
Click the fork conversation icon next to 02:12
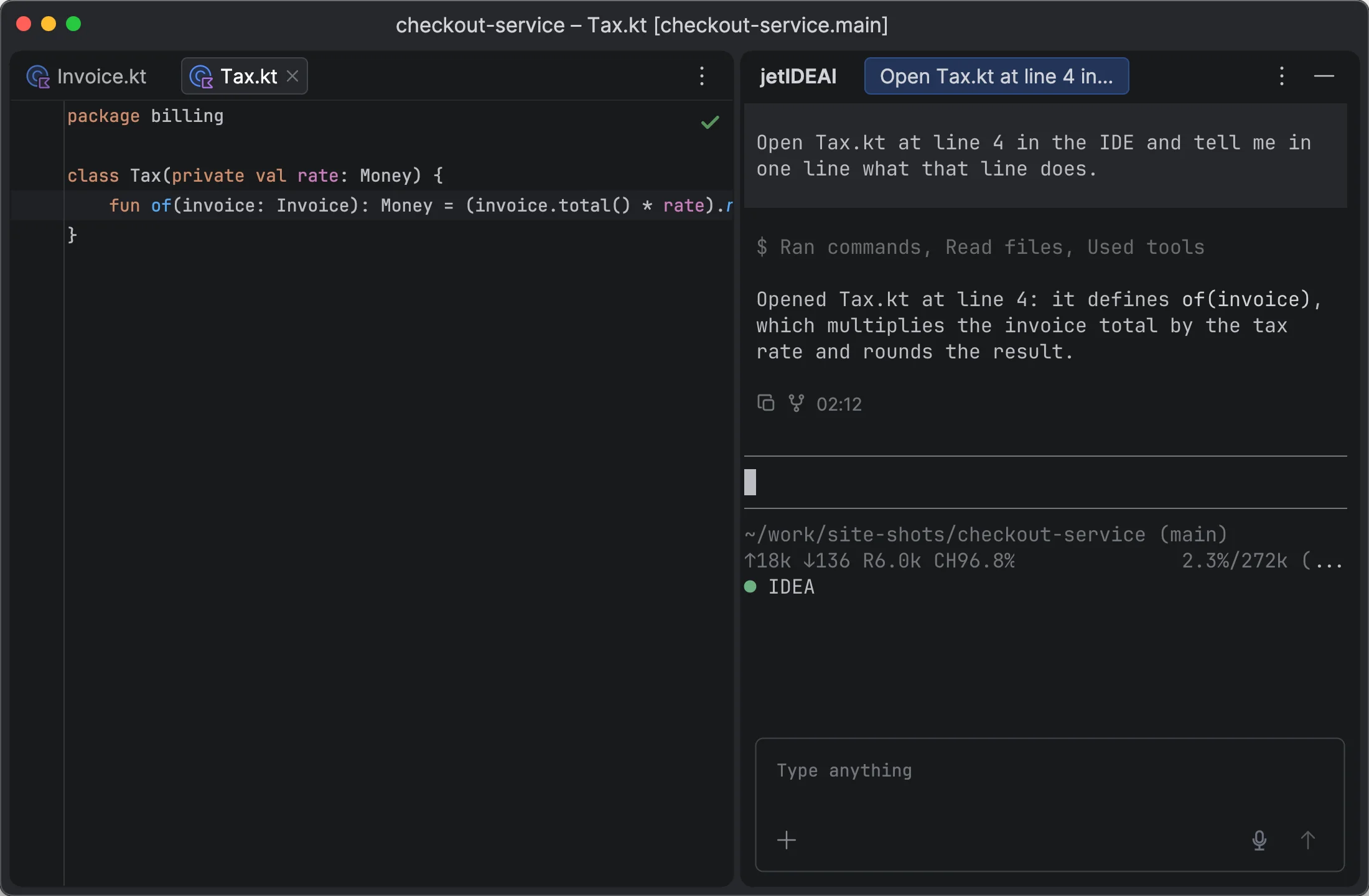click(796, 403)
